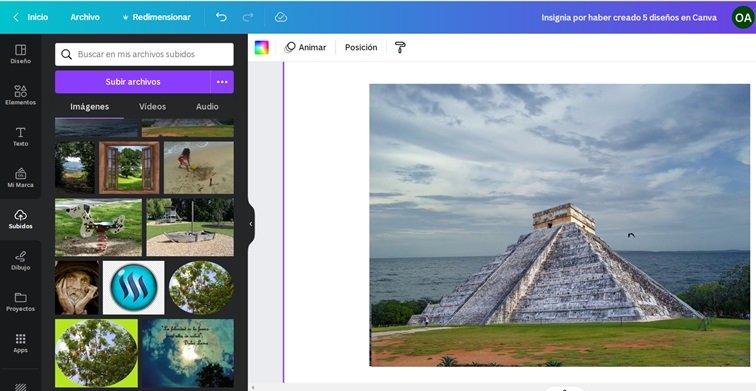Click the redo arrow

pyautogui.click(x=248, y=17)
